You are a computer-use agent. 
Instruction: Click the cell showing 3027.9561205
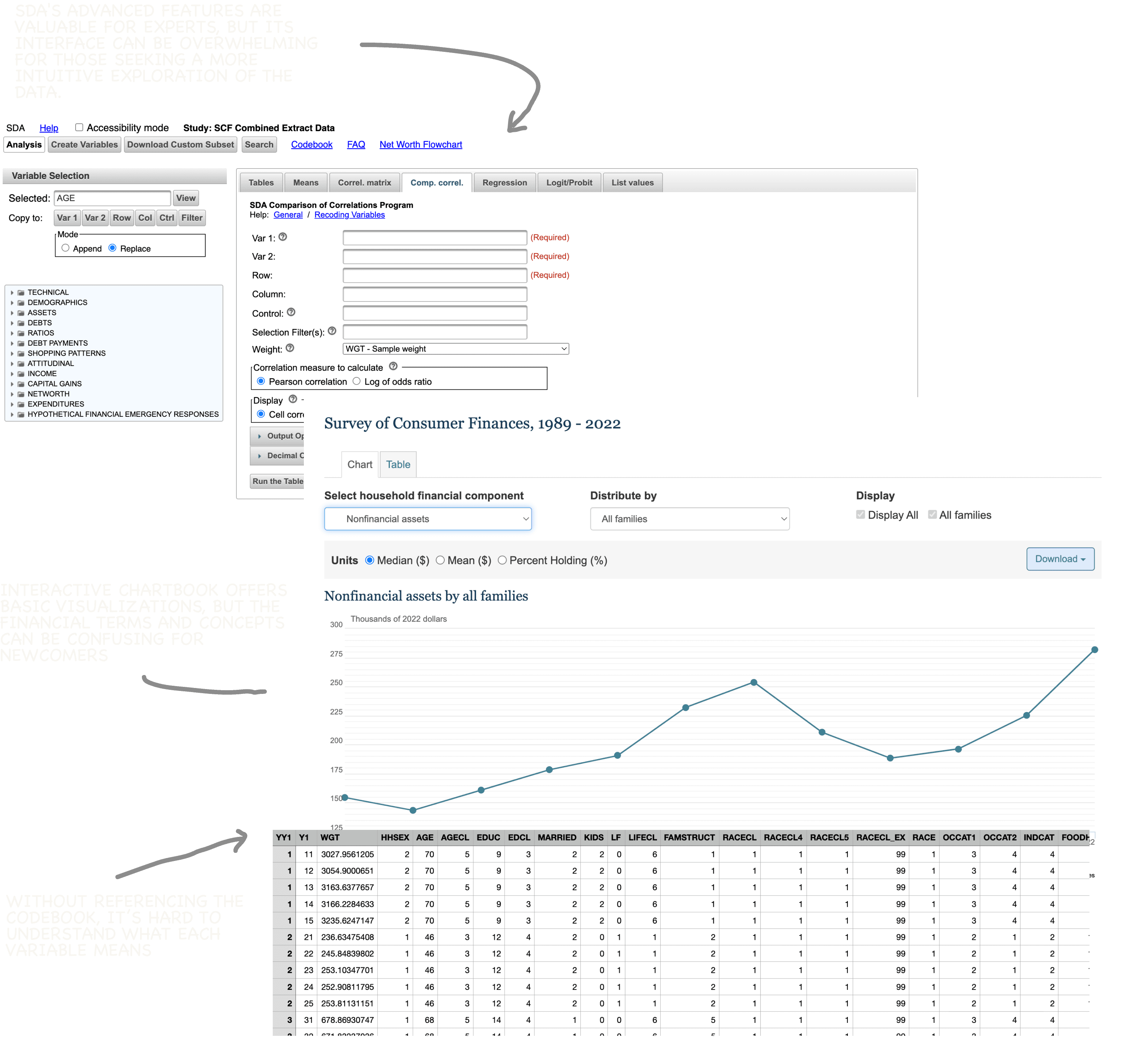pos(347,855)
